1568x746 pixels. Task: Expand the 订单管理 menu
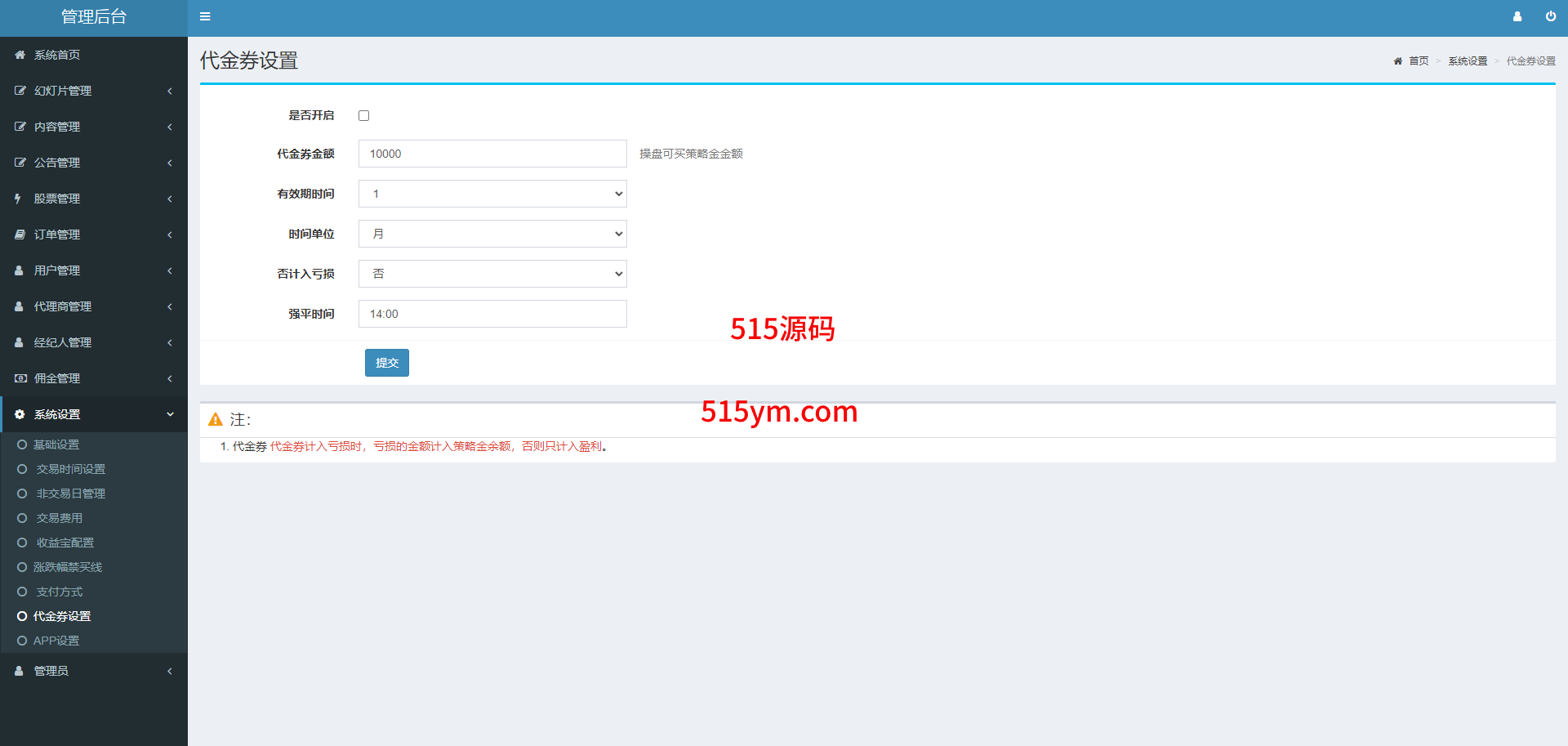[x=94, y=235]
